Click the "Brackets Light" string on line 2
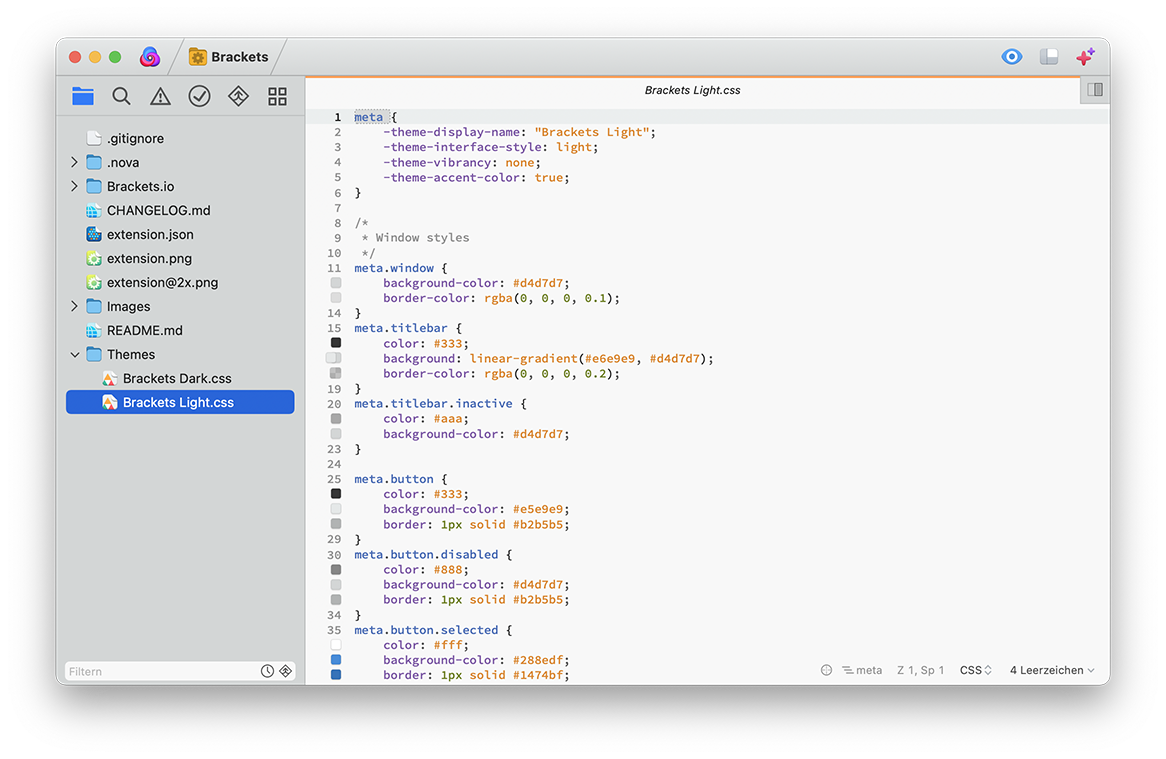Image resolution: width=1166 pixels, height=759 pixels. [593, 132]
